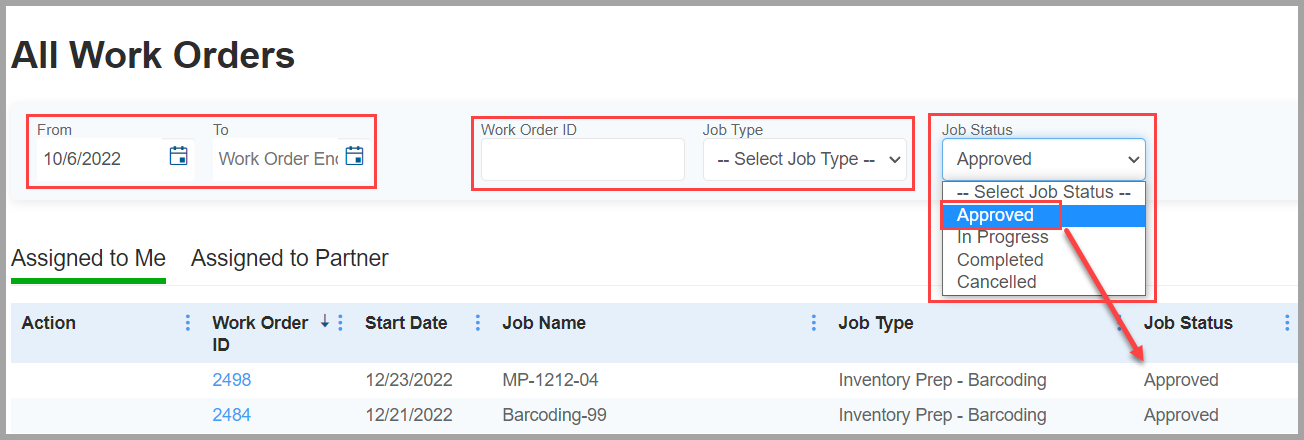
Task: Open work order 2484 link
Action: tap(232, 415)
